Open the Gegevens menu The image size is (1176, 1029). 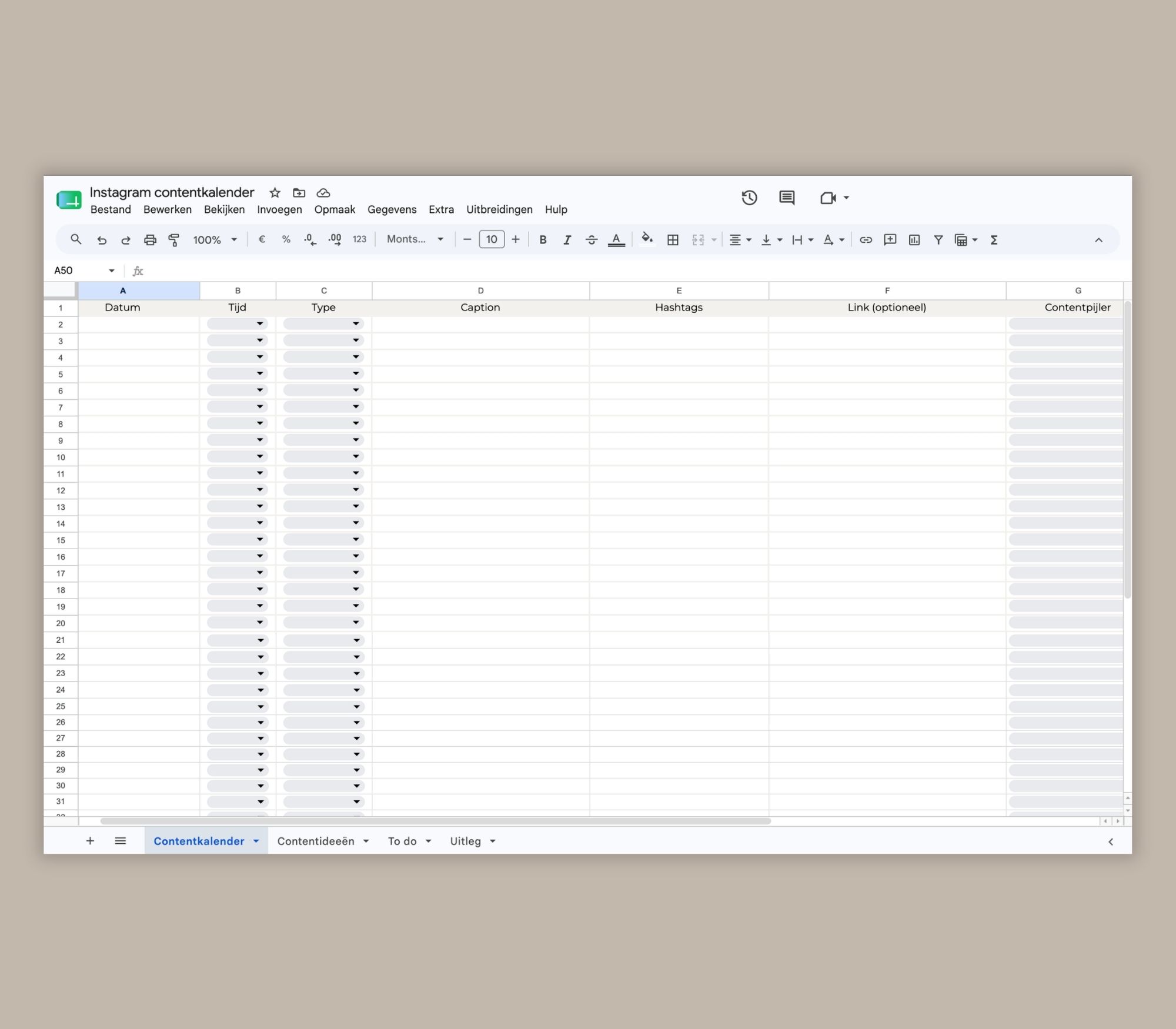[392, 209]
